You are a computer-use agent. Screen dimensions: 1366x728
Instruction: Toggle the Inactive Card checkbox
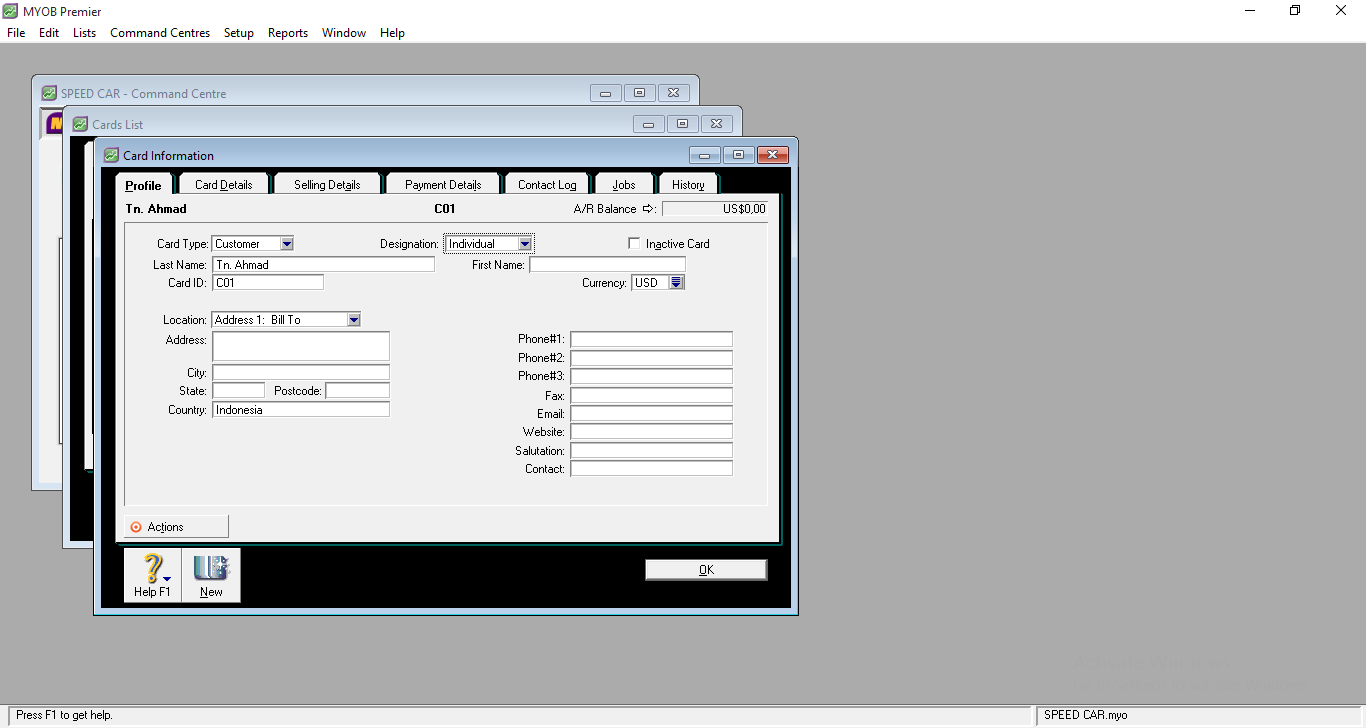(634, 243)
